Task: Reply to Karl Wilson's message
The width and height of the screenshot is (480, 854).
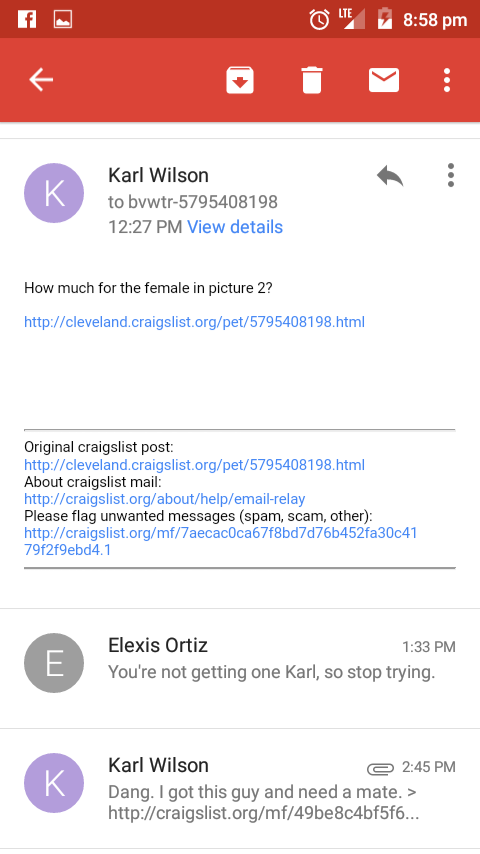Action: tap(390, 176)
